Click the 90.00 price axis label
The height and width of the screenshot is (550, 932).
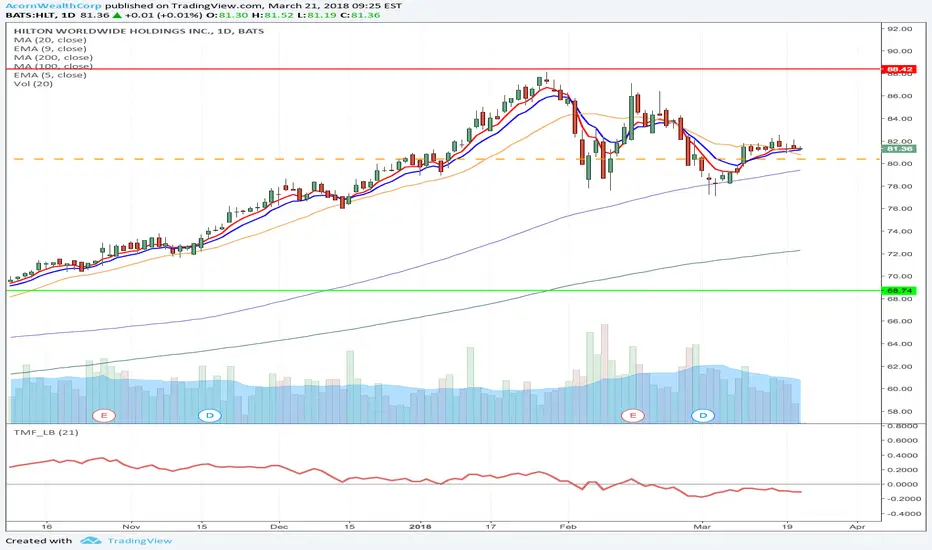tap(900, 51)
